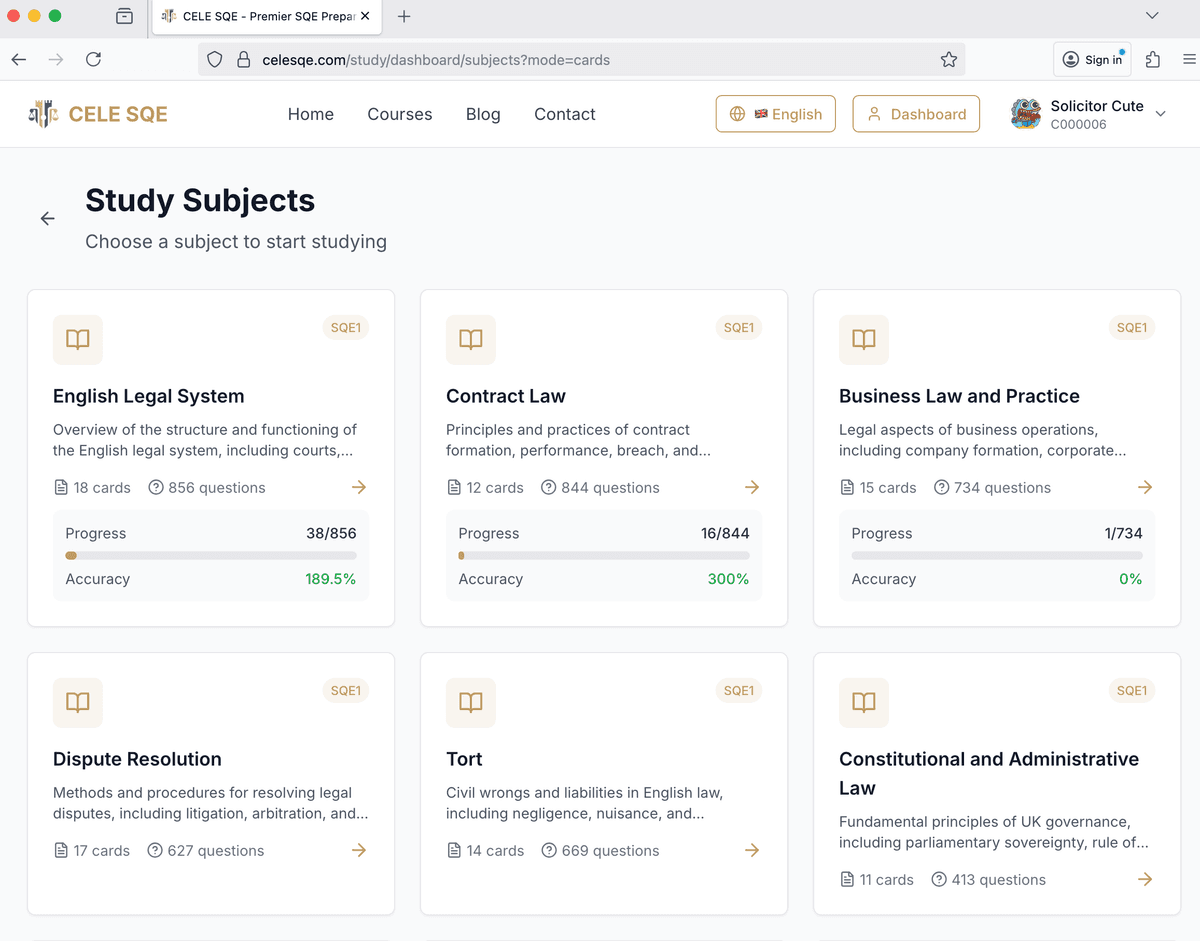Click the English Legal System progress bar
Viewport: 1200px width, 941px height.
[x=210, y=555]
